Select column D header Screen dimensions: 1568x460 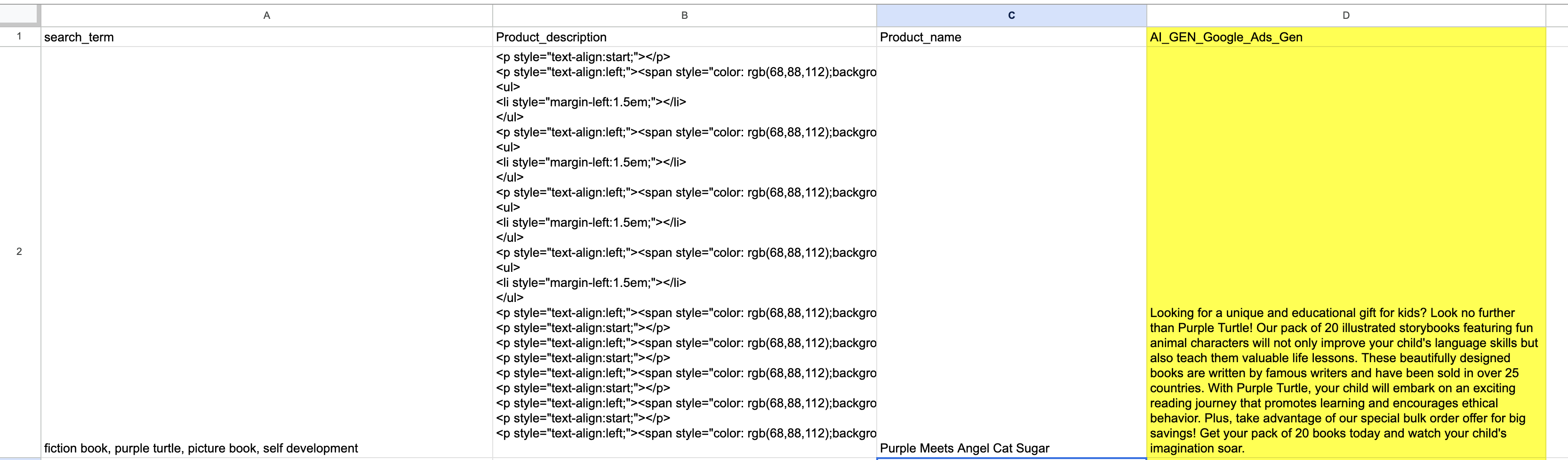pos(1346,15)
